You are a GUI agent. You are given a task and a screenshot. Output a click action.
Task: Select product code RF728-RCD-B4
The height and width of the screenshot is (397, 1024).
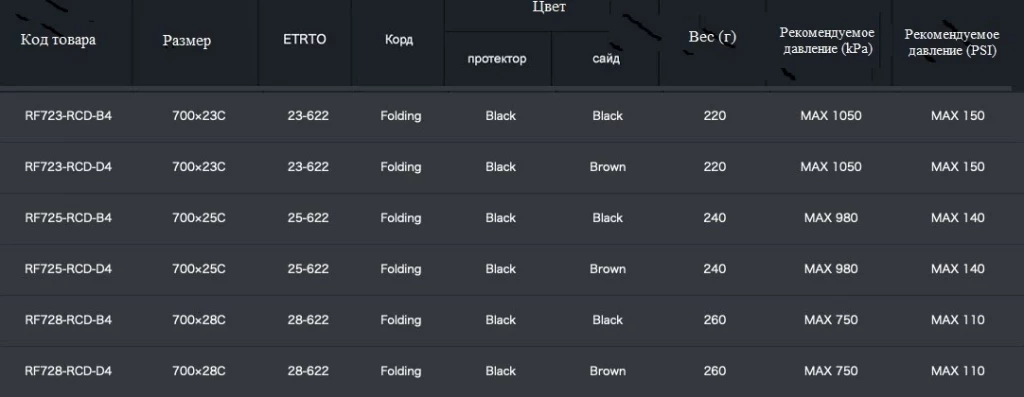tap(69, 320)
